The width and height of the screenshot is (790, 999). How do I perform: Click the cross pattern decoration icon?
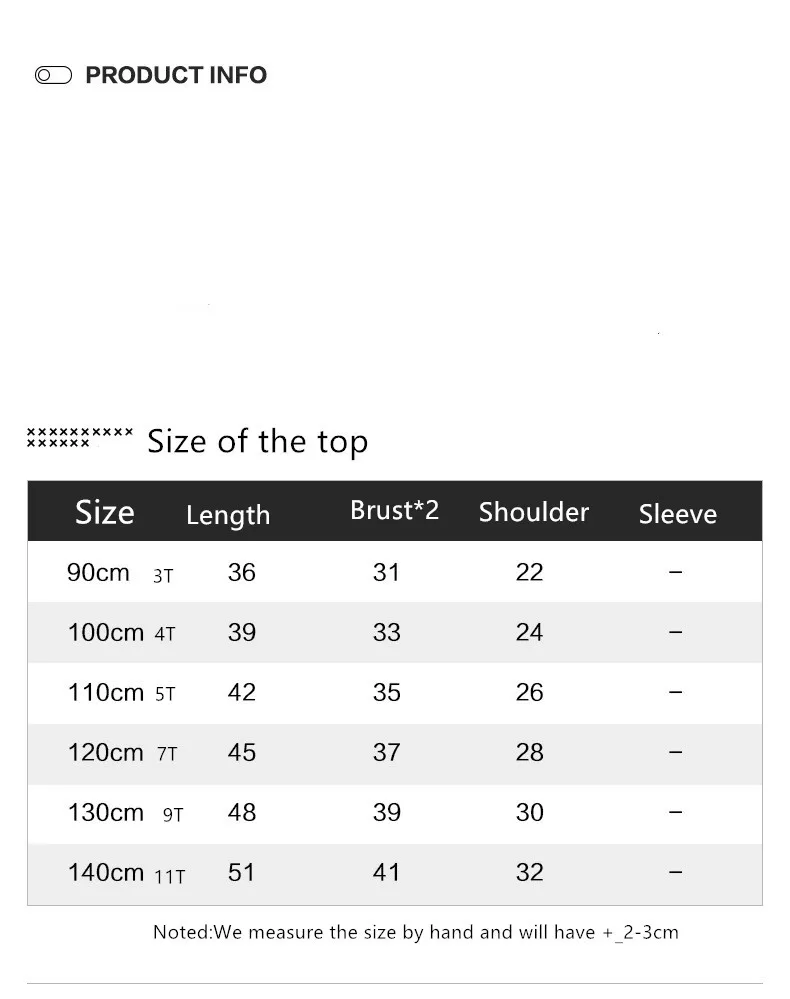click(80, 438)
